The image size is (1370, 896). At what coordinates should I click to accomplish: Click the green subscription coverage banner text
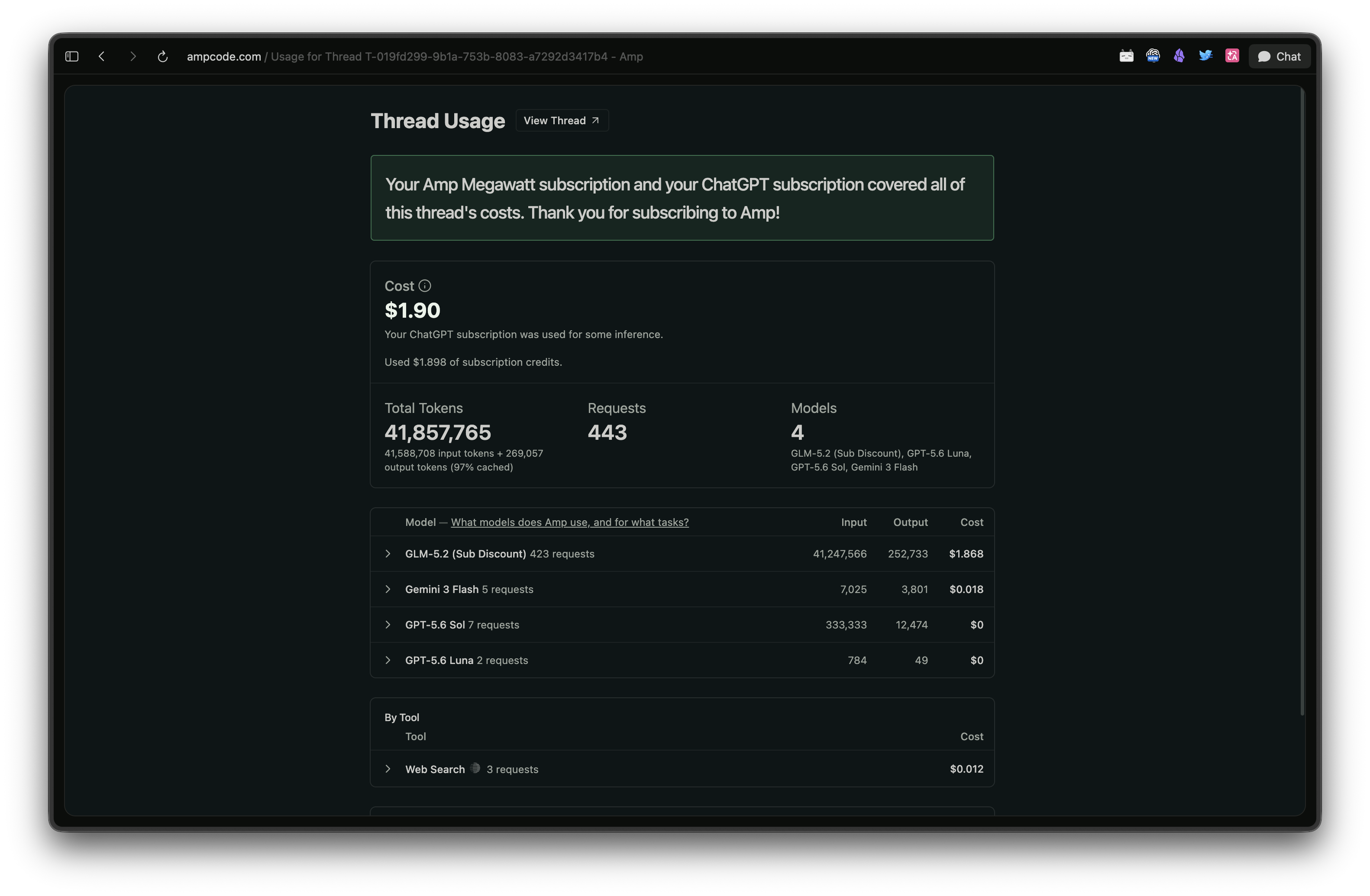point(675,198)
